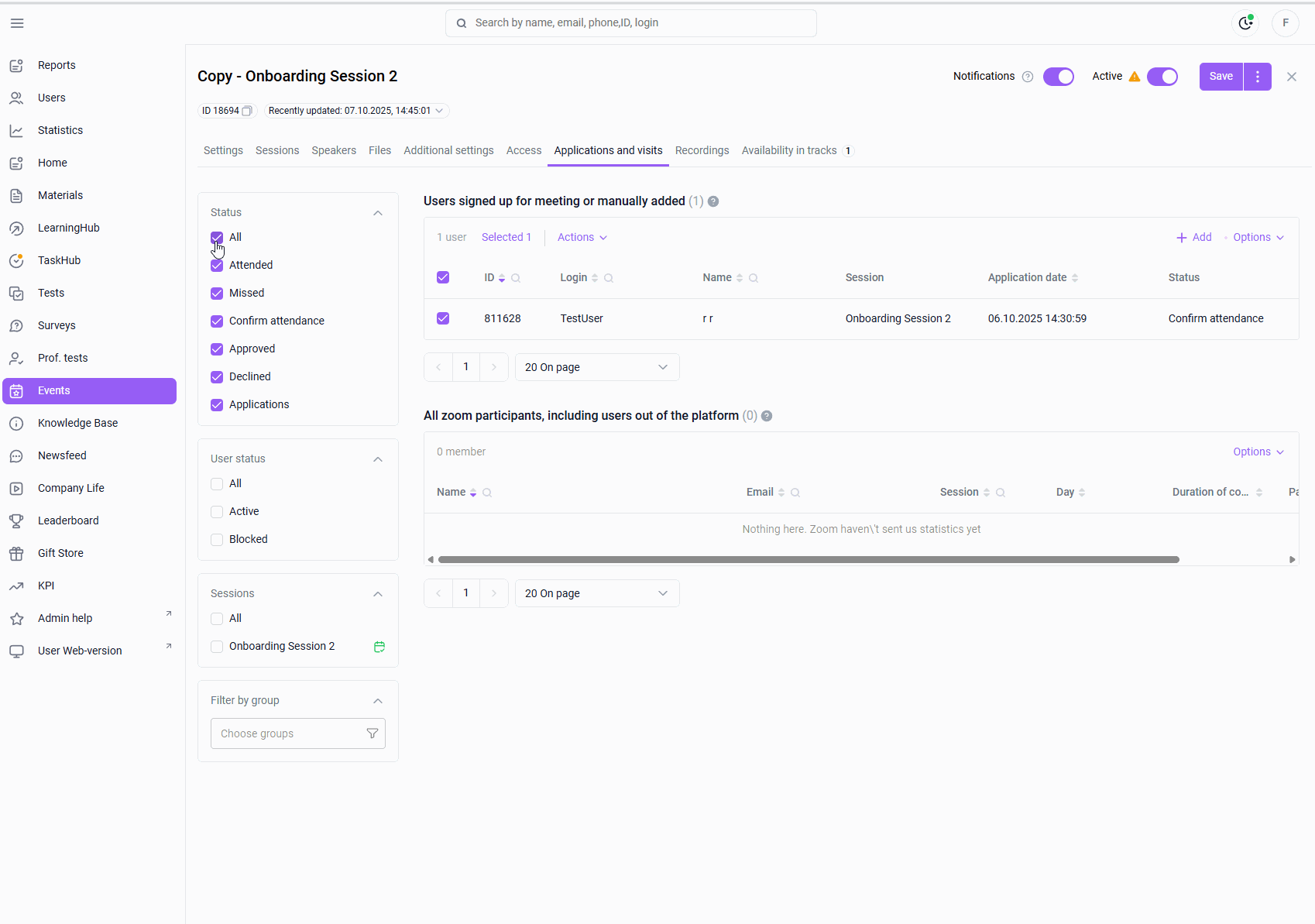Click the Save button
This screenshot has width=1315, height=924.
[1221, 77]
